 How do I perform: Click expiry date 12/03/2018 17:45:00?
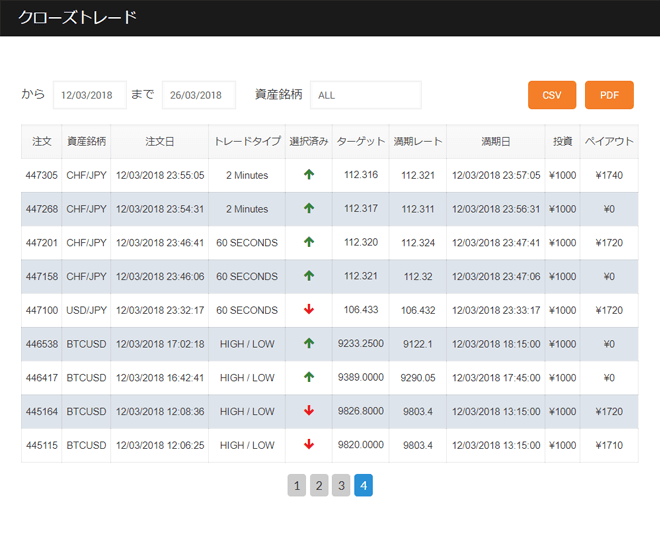click(496, 377)
